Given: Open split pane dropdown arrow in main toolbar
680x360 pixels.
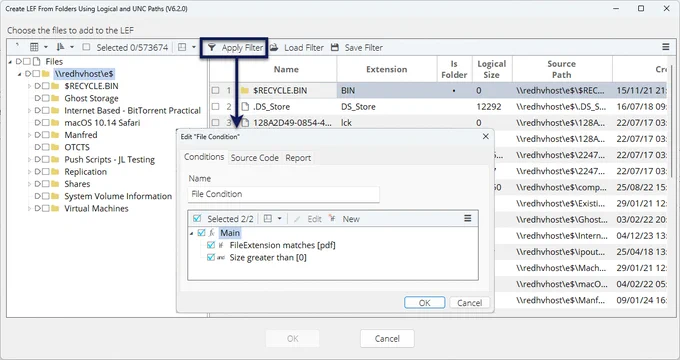Looking at the screenshot, I should point(194,47).
